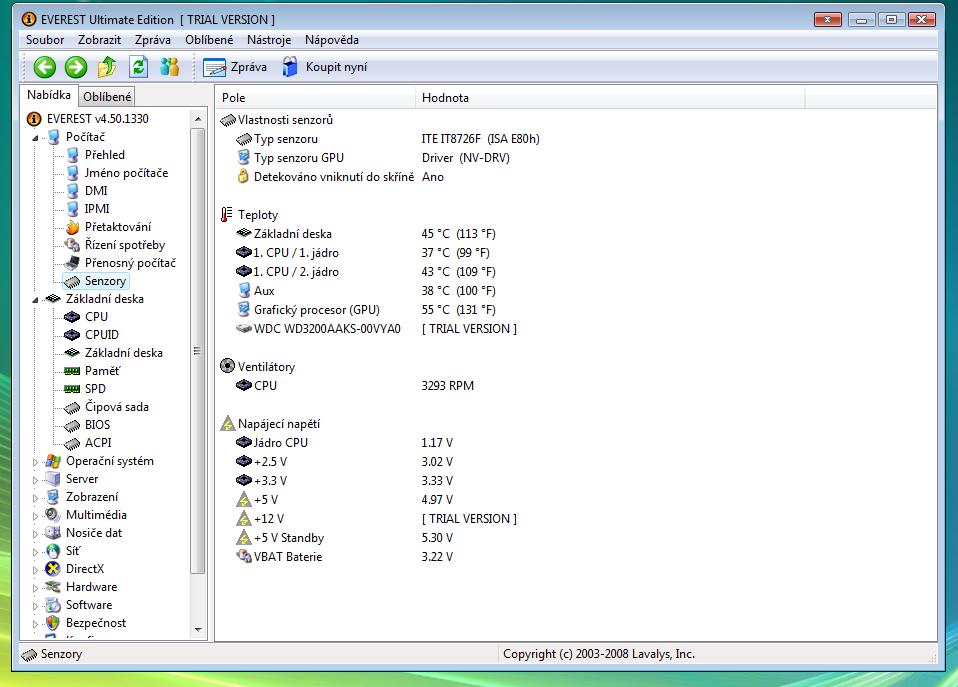Open the Nástroje menu
The image size is (958, 687).
coord(269,40)
